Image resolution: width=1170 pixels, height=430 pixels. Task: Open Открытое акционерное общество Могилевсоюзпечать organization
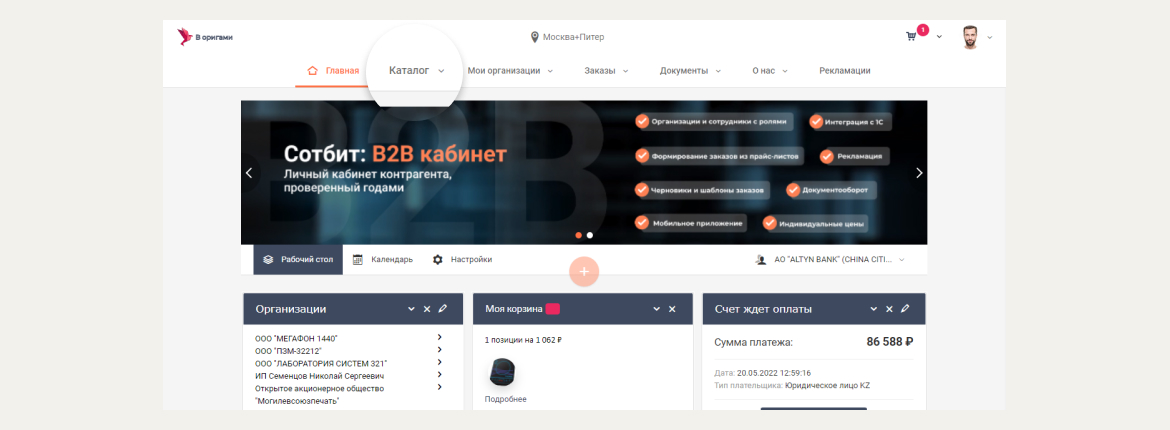pyautogui.click(x=319, y=394)
